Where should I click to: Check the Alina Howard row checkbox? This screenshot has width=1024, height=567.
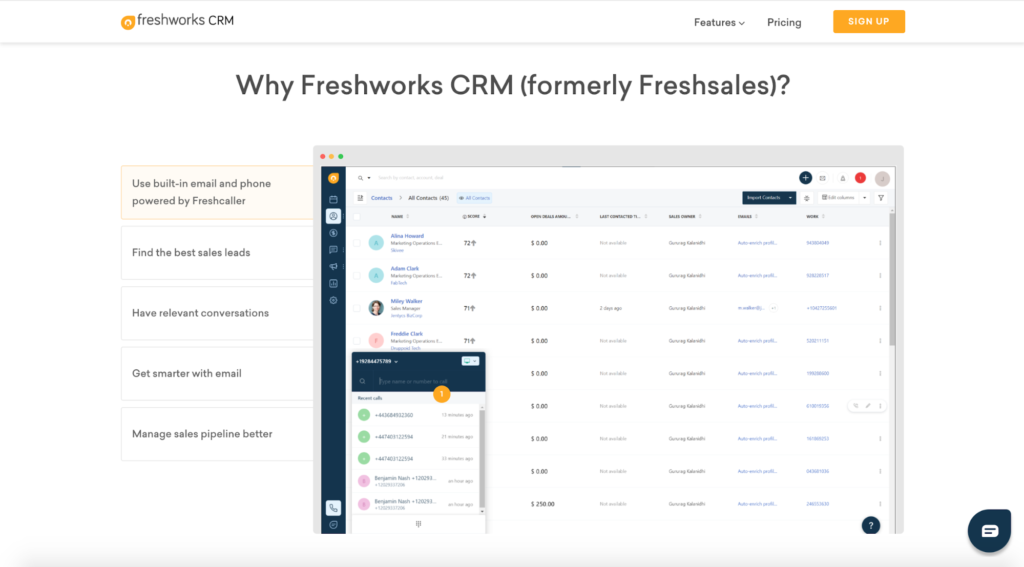(357, 243)
